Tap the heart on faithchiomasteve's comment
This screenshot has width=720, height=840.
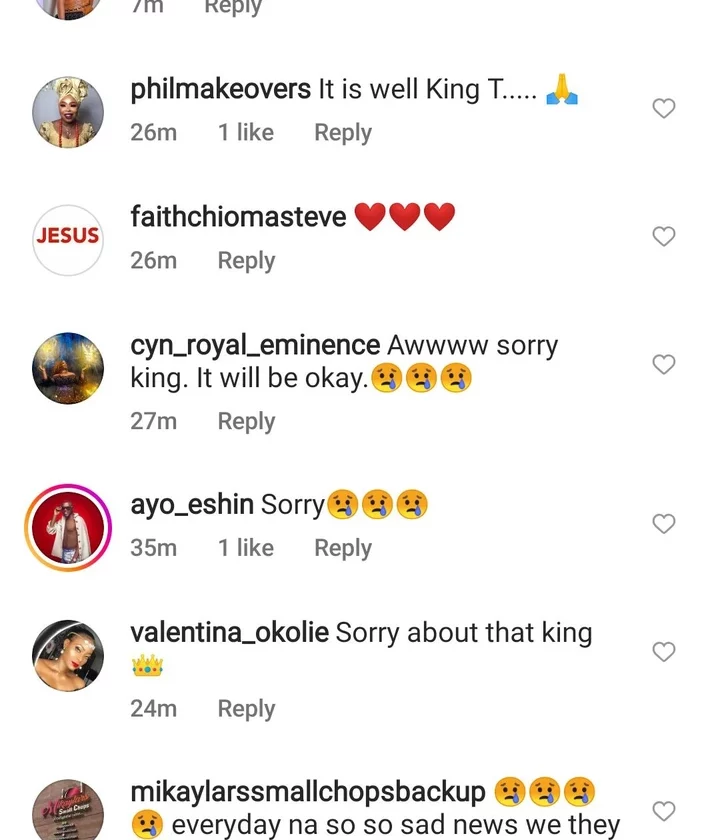pyautogui.click(x=664, y=237)
